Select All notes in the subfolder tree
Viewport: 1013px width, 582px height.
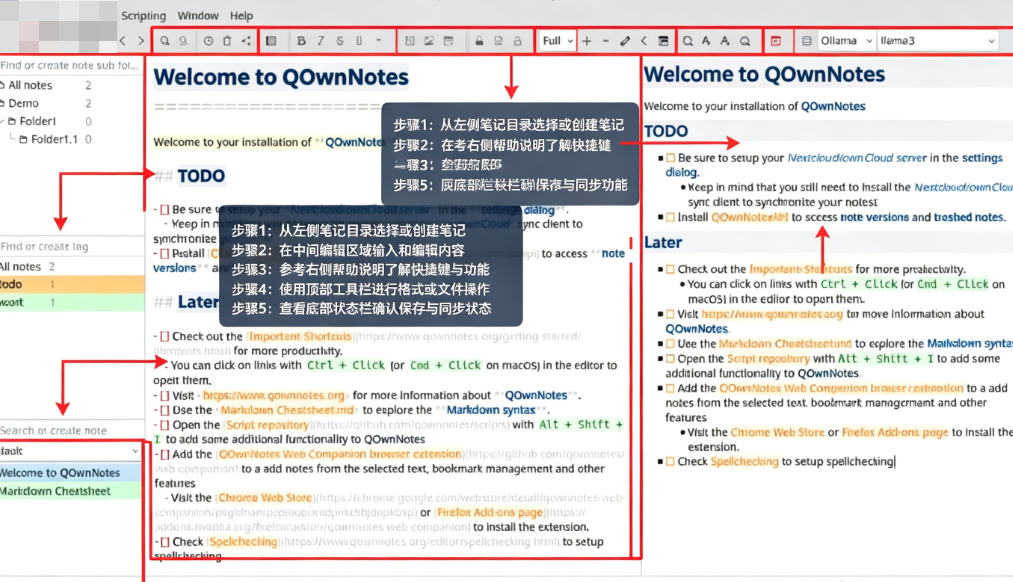click(x=30, y=85)
